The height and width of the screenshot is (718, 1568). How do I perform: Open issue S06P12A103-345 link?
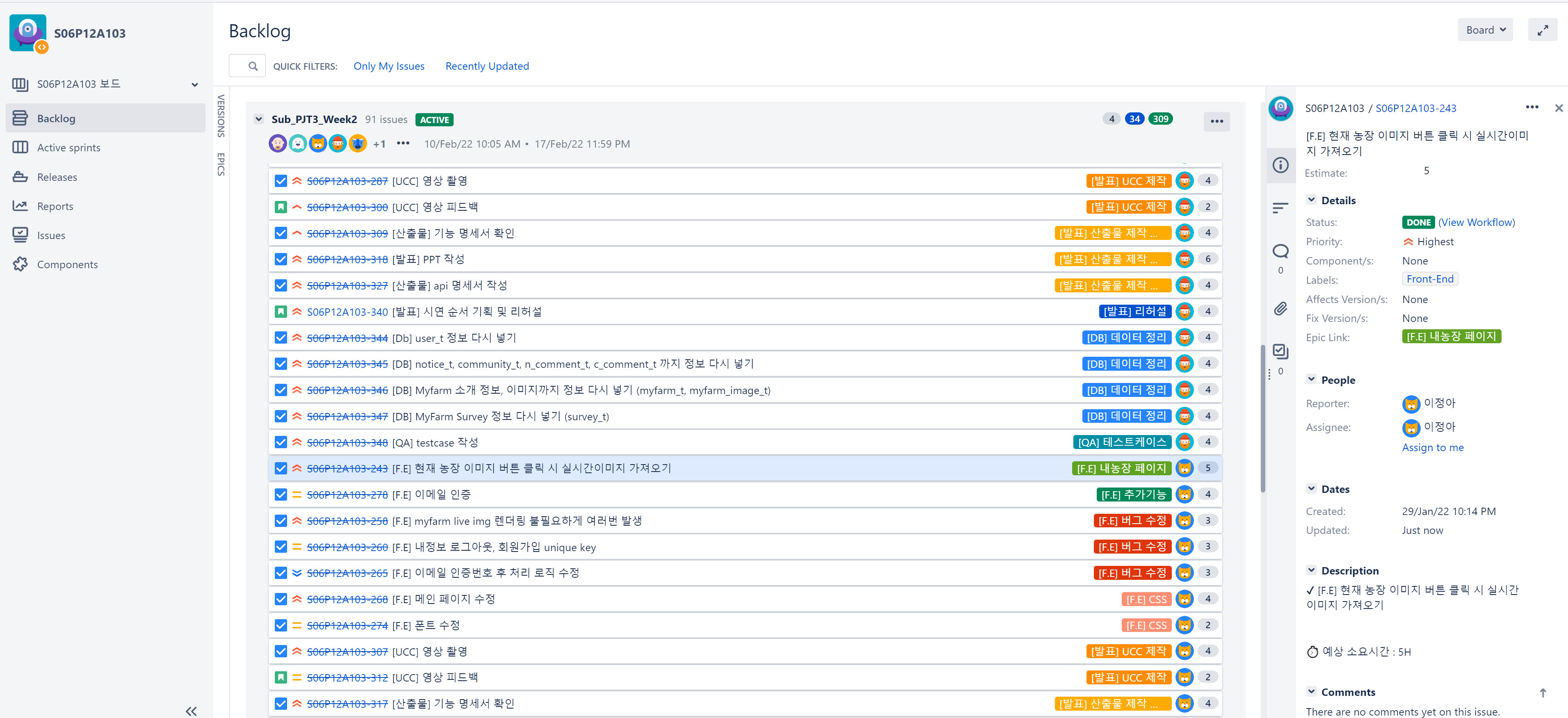pyautogui.click(x=347, y=364)
